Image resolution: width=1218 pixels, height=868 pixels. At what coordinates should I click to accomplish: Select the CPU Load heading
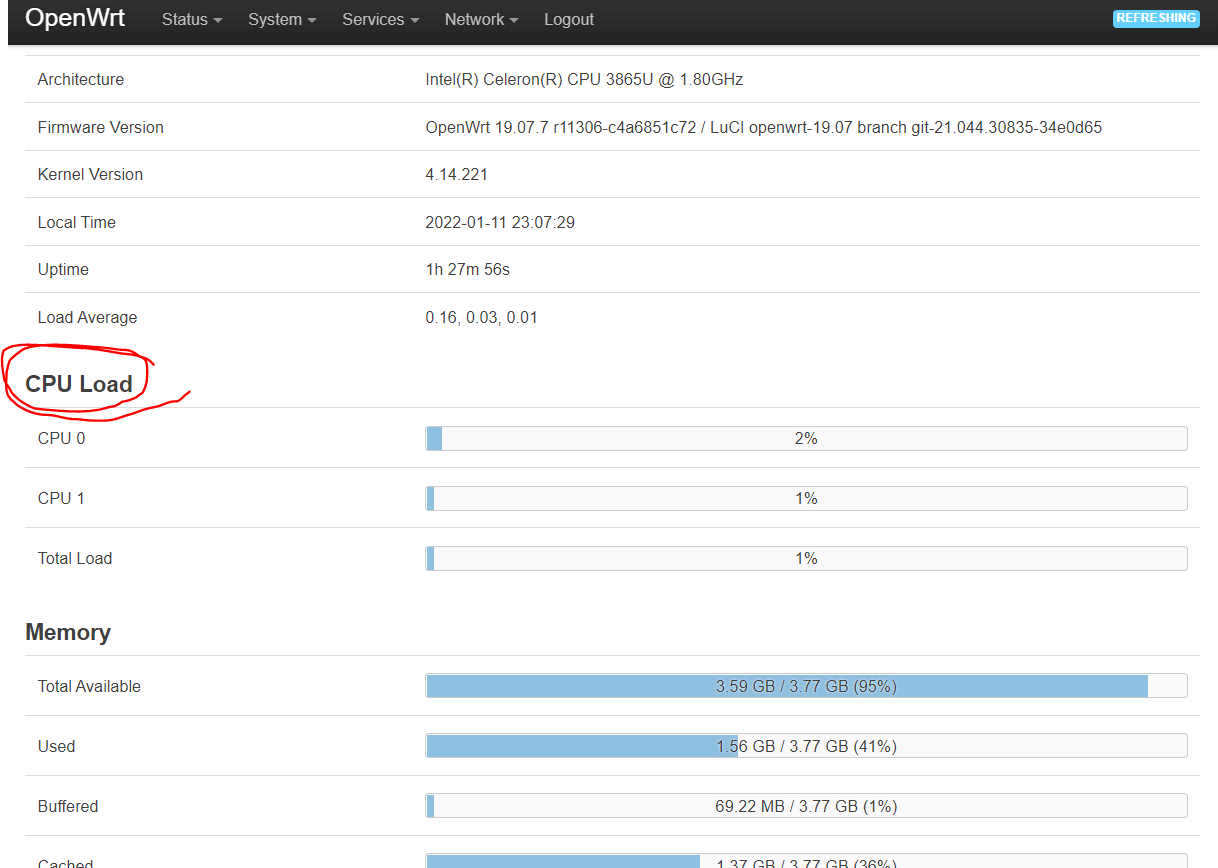pos(79,384)
